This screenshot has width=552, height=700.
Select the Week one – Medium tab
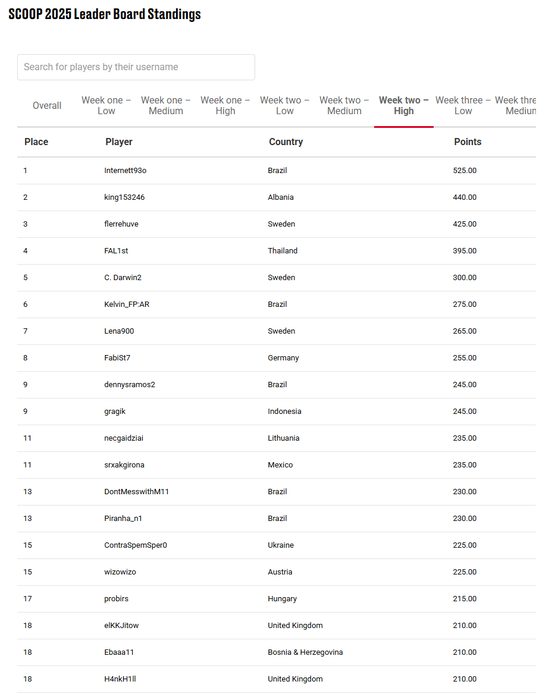tap(166, 106)
